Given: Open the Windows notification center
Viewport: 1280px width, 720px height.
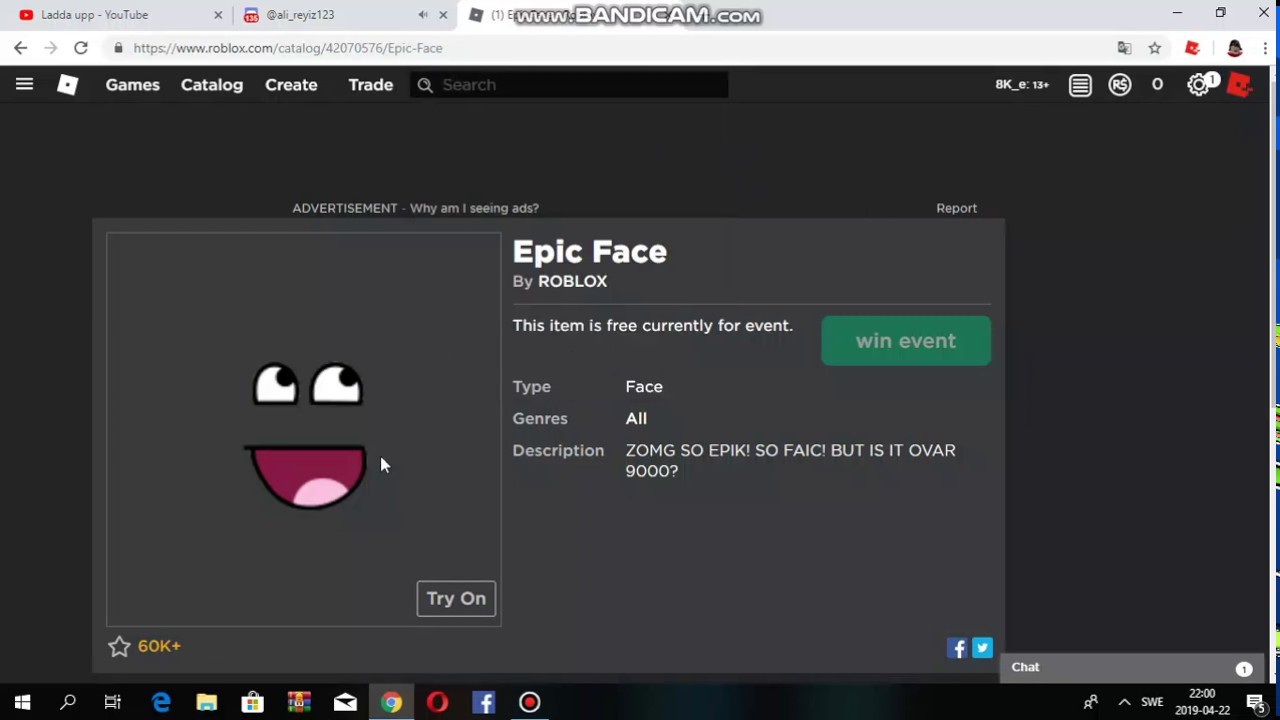Looking at the screenshot, I should (x=1256, y=703).
